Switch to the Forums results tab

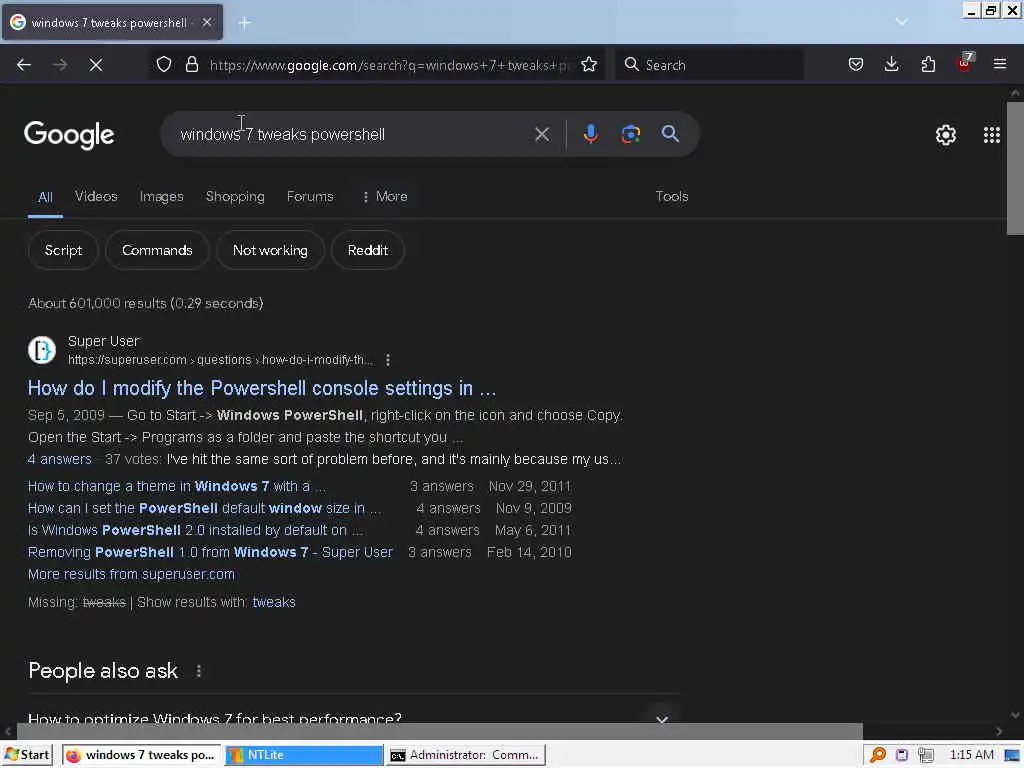(310, 197)
